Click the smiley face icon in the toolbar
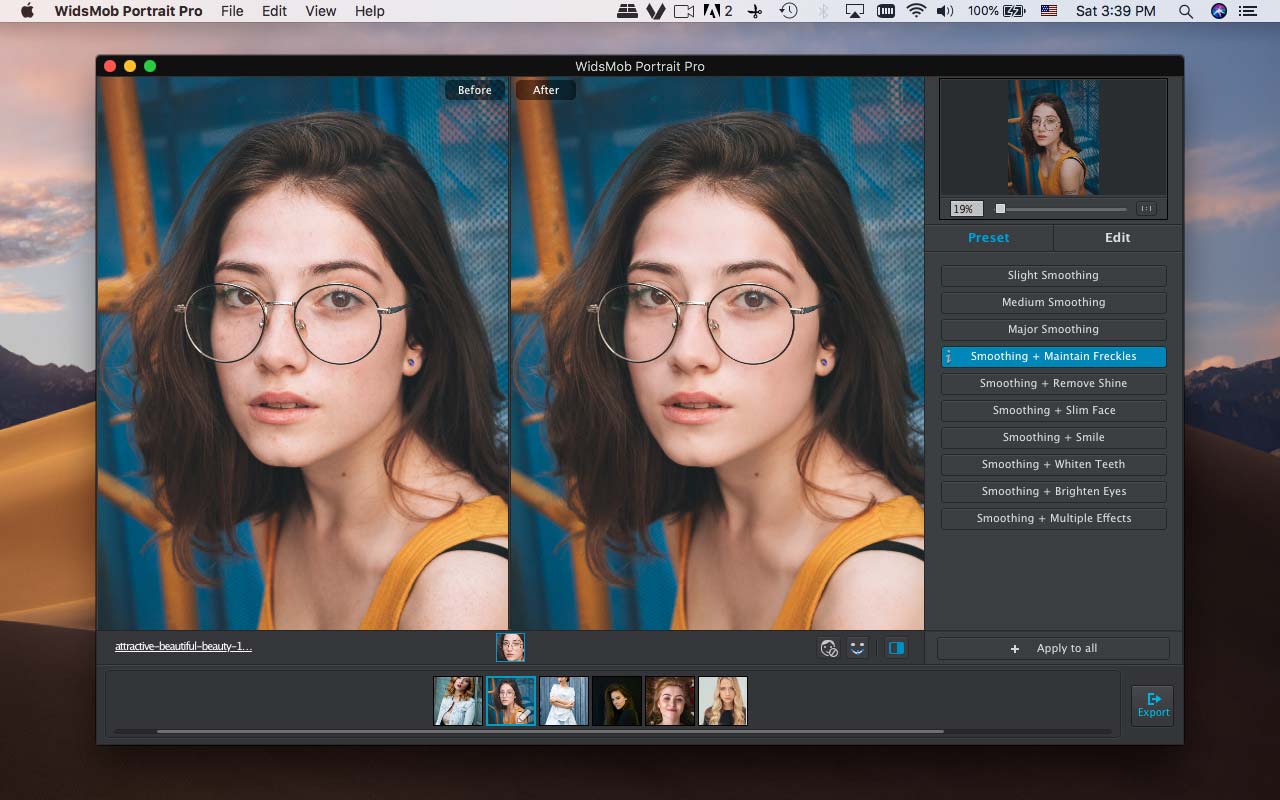 (857, 648)
